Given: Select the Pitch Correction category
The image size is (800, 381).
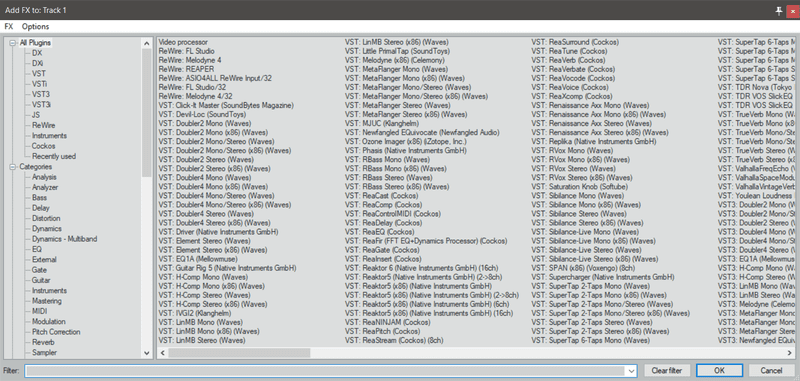Looking at the screenshot, I should coord(56,332).
